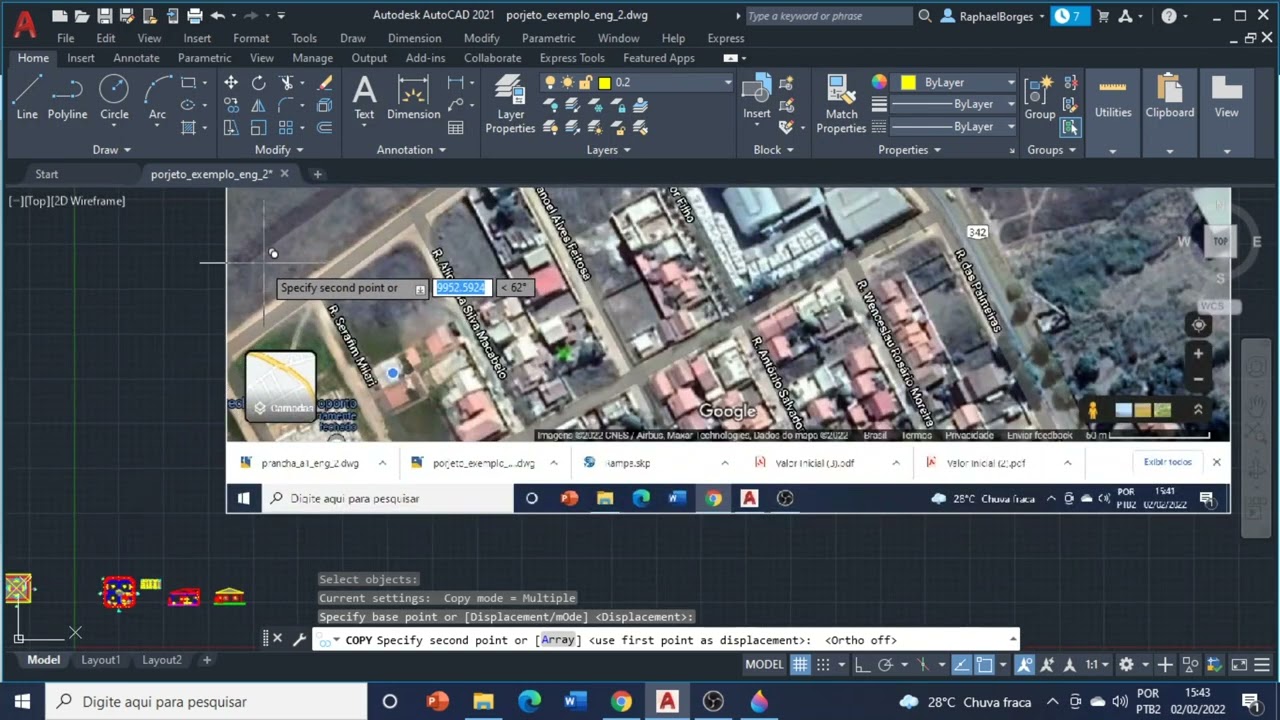
Task: Open Layer Properties manager
Action: click(x=510, y=104)
